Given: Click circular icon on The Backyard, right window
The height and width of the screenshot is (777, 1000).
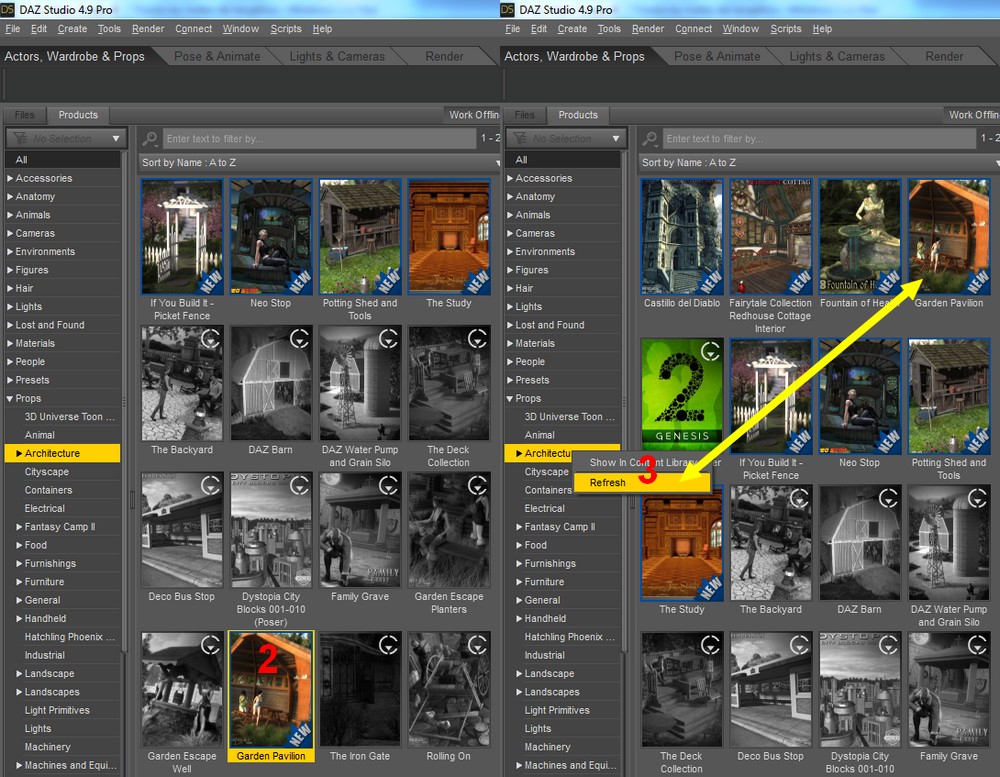Looking at the screenshot, I should click(x=799, y=498).
